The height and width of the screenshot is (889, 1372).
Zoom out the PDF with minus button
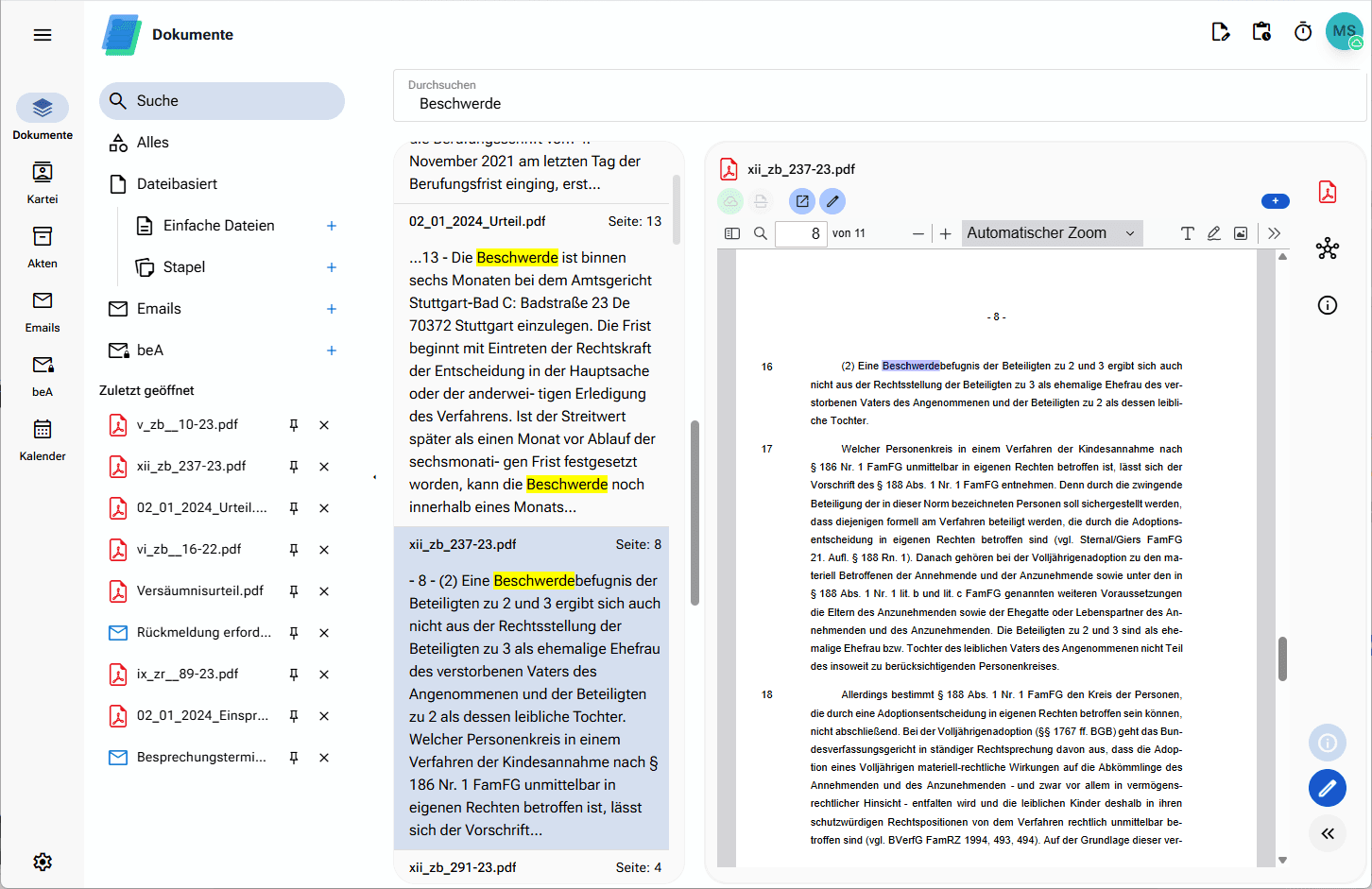(918, 233)
